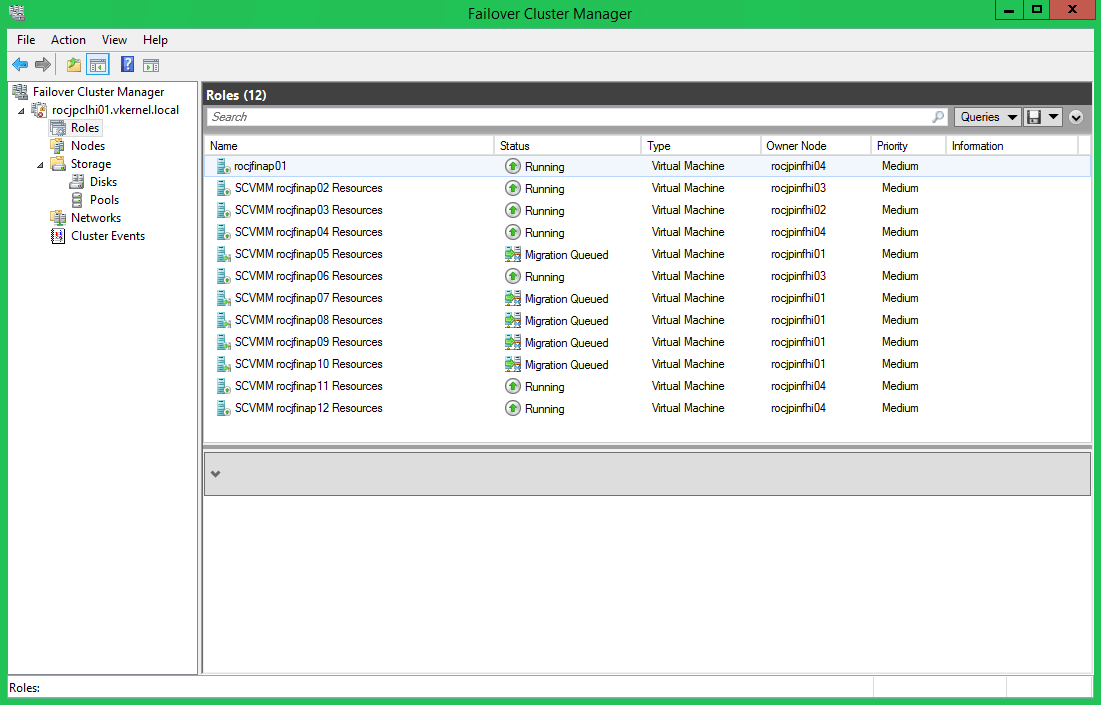Click the Networks tree icon
Screen dimensions: 1101x705
(58, 218)
